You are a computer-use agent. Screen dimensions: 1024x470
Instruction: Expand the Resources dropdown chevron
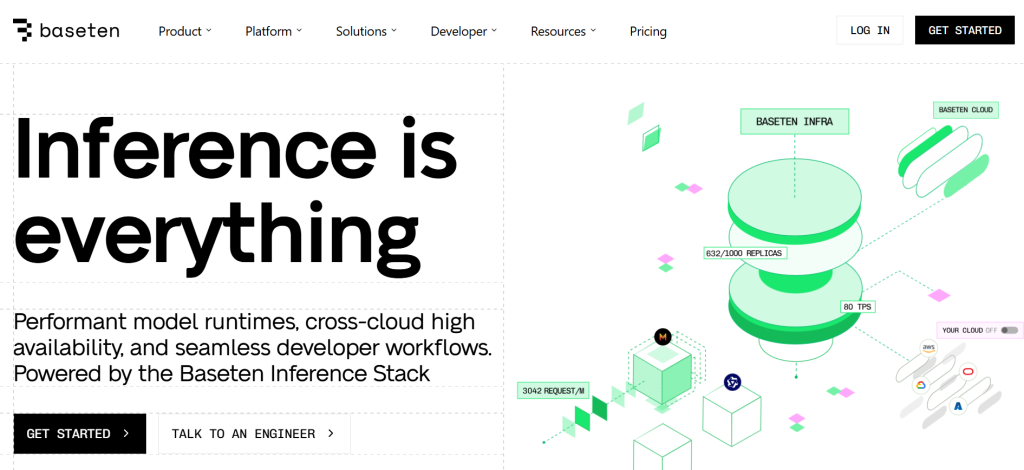pyautogui.click(x=593, y=30)
